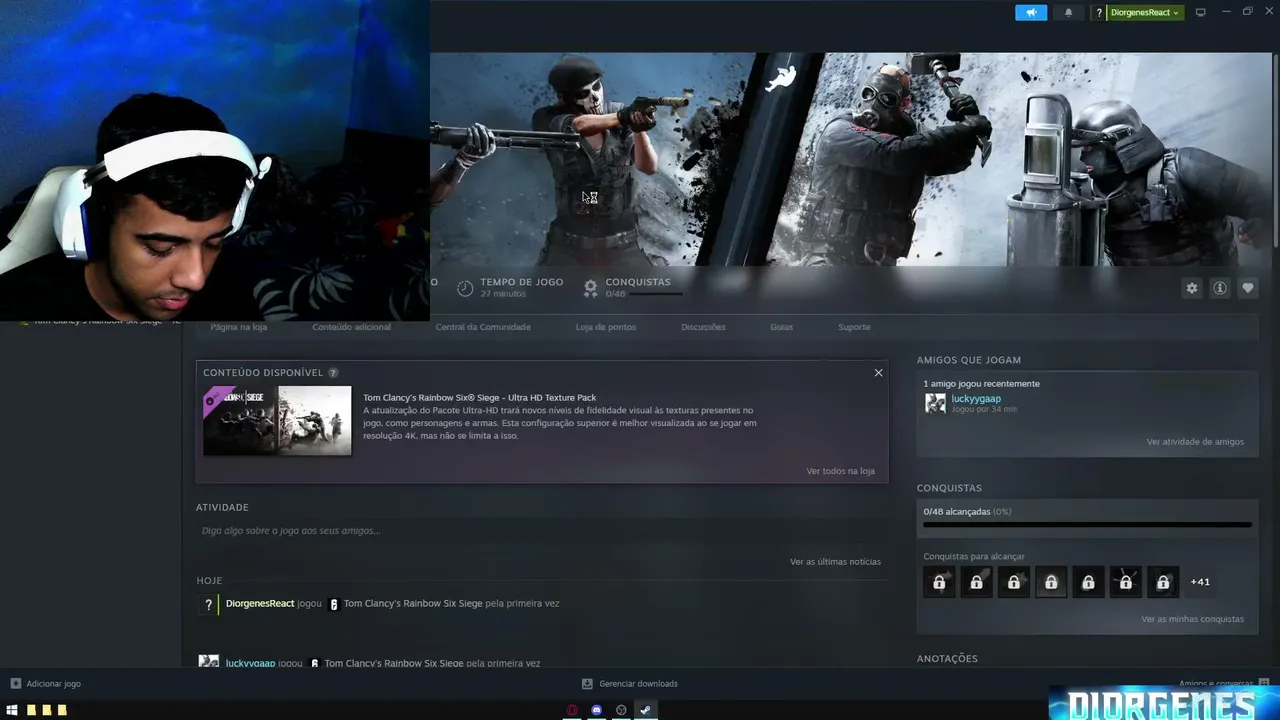Click the first locked achievement icon
The height and width of the screenshot is (720, 1280).
point(939,582)
